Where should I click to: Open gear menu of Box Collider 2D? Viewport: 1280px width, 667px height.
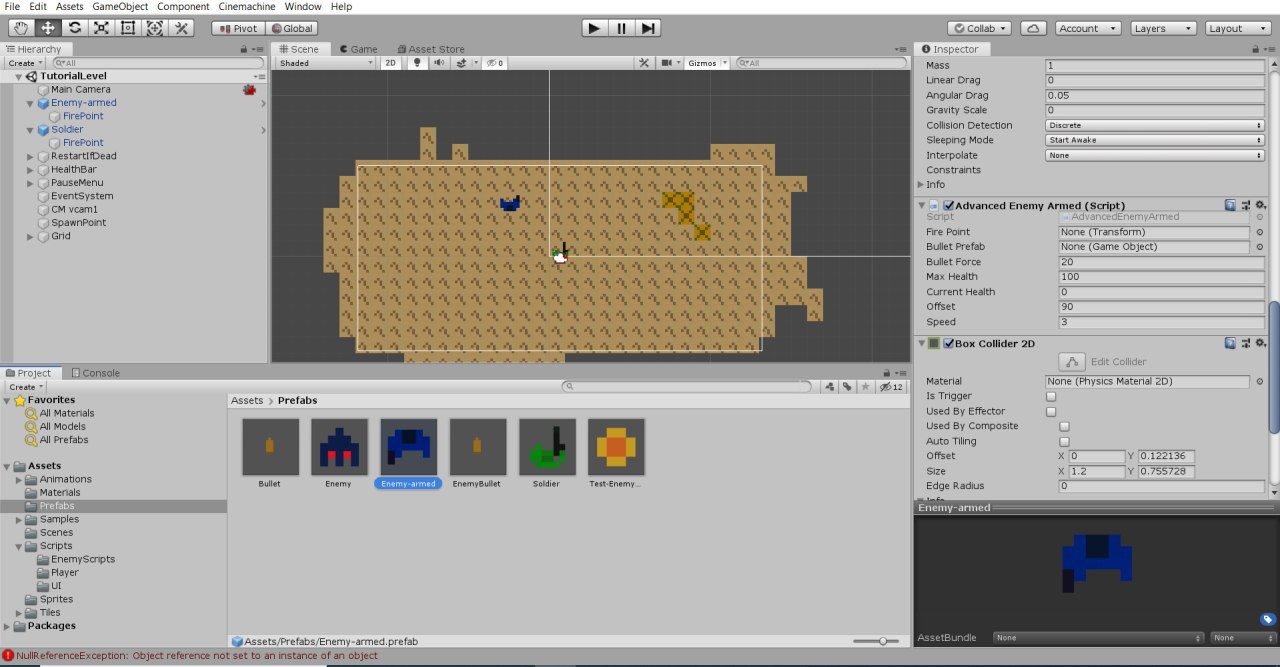tap(1260, 343)
